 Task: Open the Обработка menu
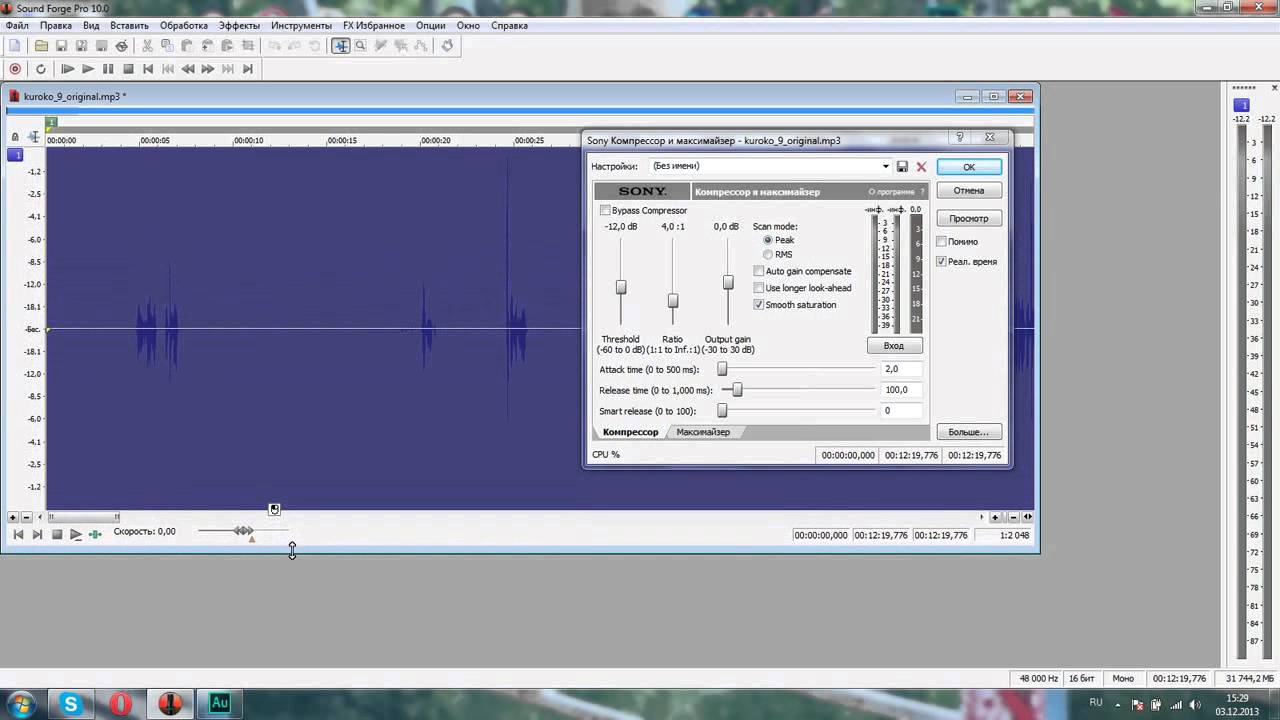184,25
